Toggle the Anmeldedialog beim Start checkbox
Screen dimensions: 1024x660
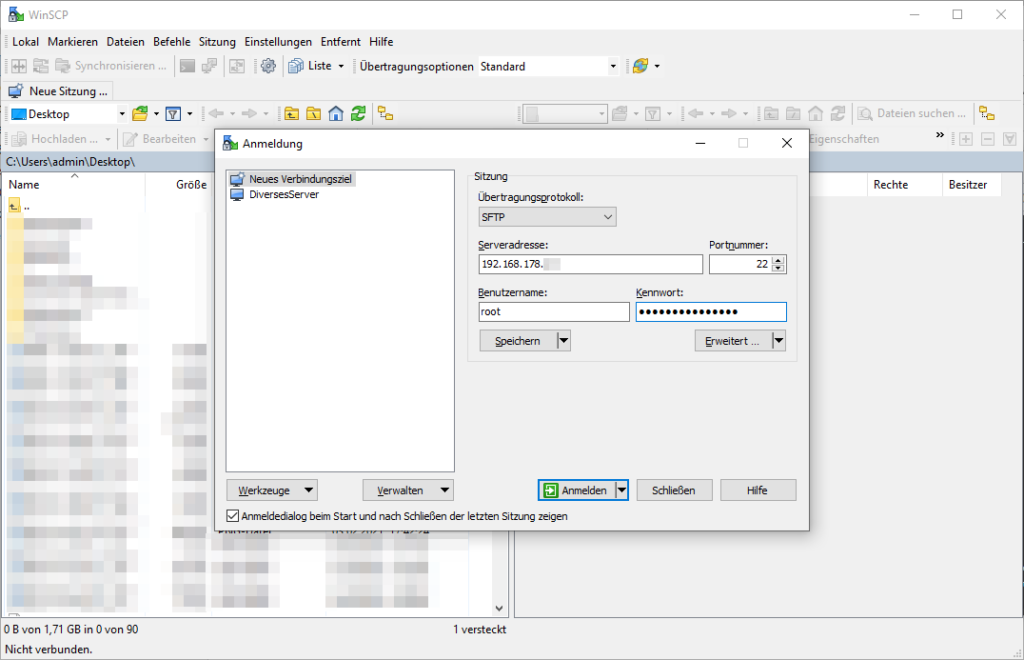(x=234, y=517)
